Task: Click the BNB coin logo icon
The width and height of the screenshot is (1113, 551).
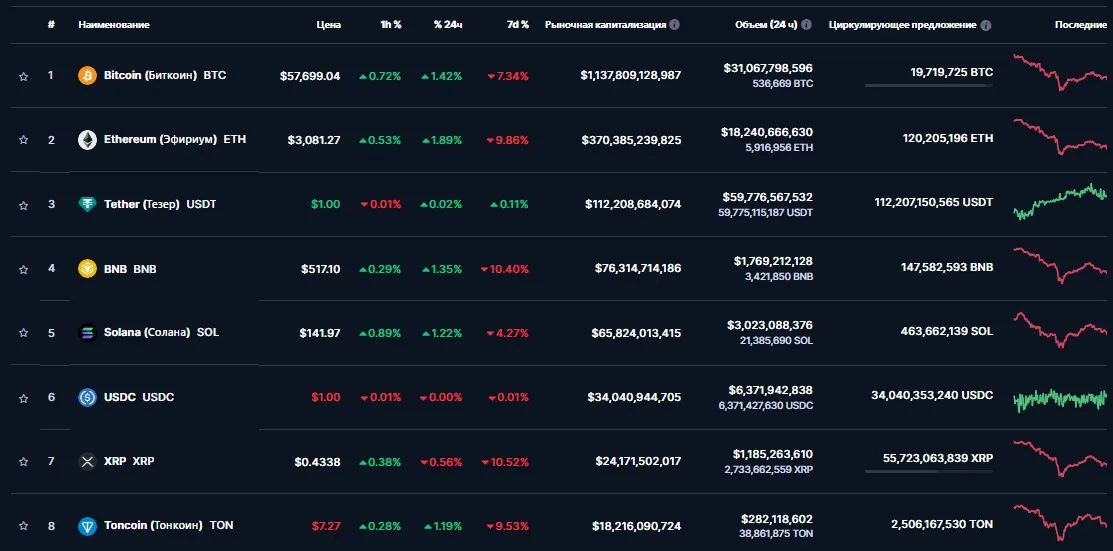Action: point(87,269)
